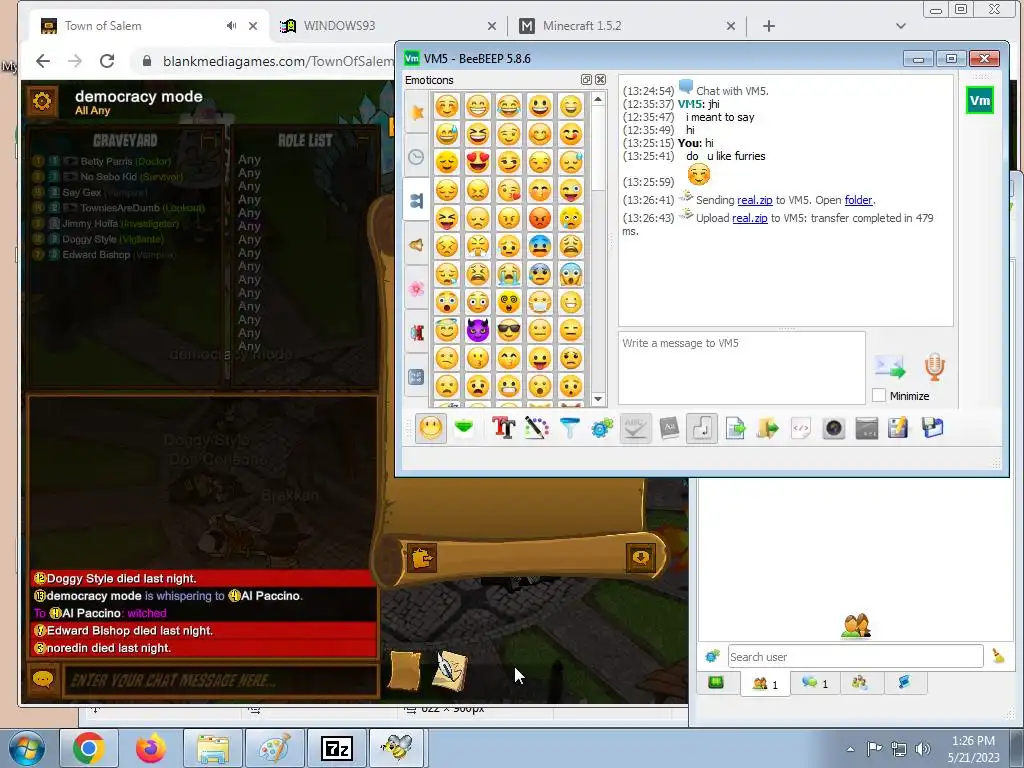
Task: Toggle the return-key send option button
Action: point(702,428)
